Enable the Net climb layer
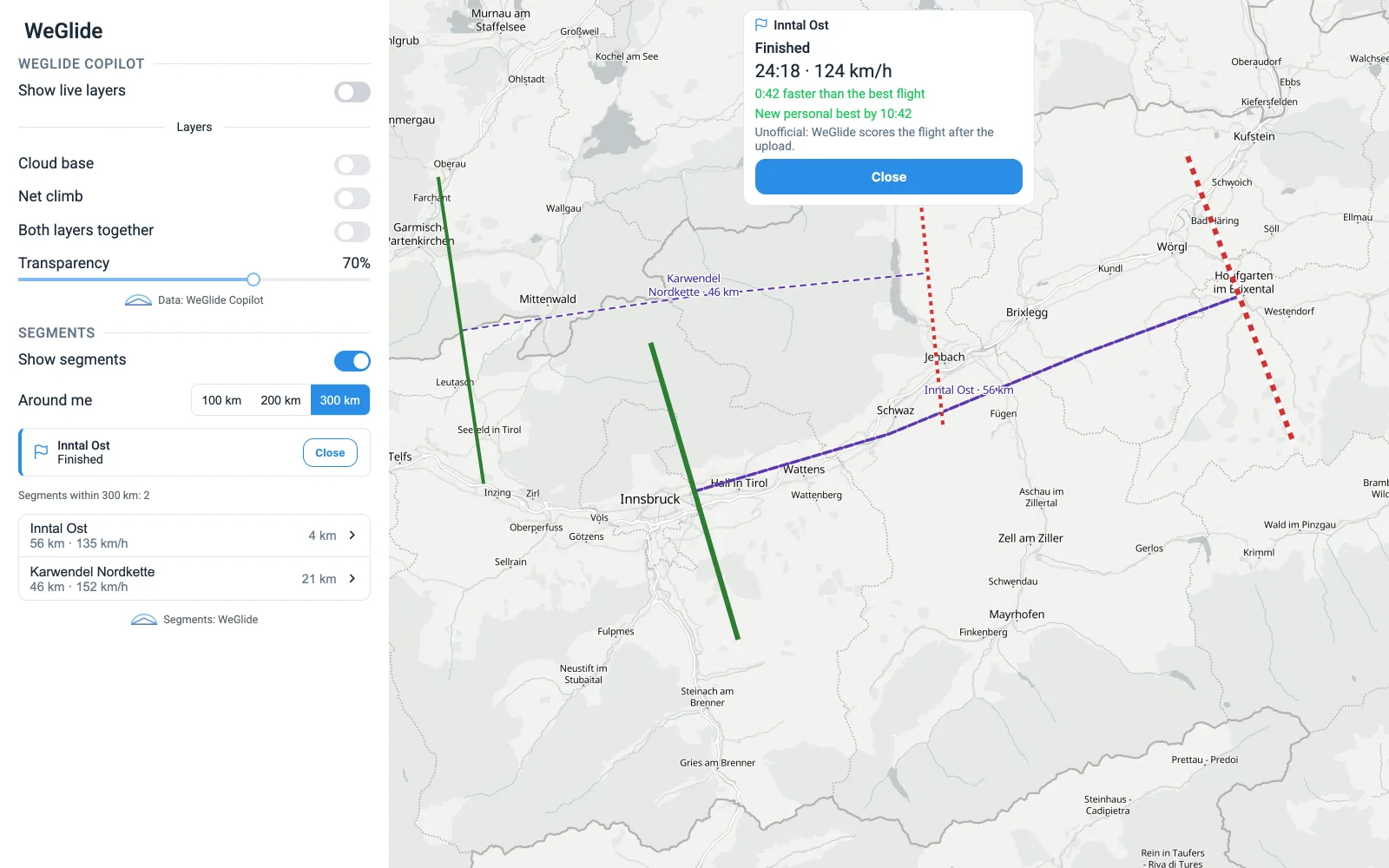1389x868 pixels. [352, 198]
